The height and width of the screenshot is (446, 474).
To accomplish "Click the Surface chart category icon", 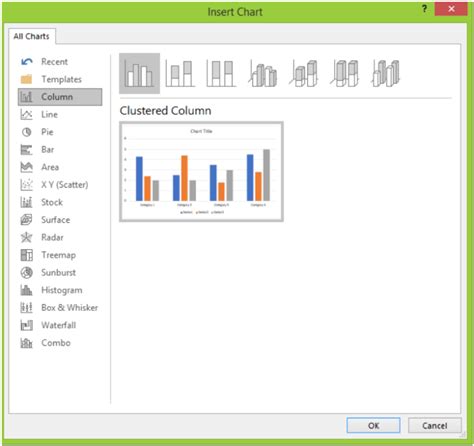I will point(27,220).
